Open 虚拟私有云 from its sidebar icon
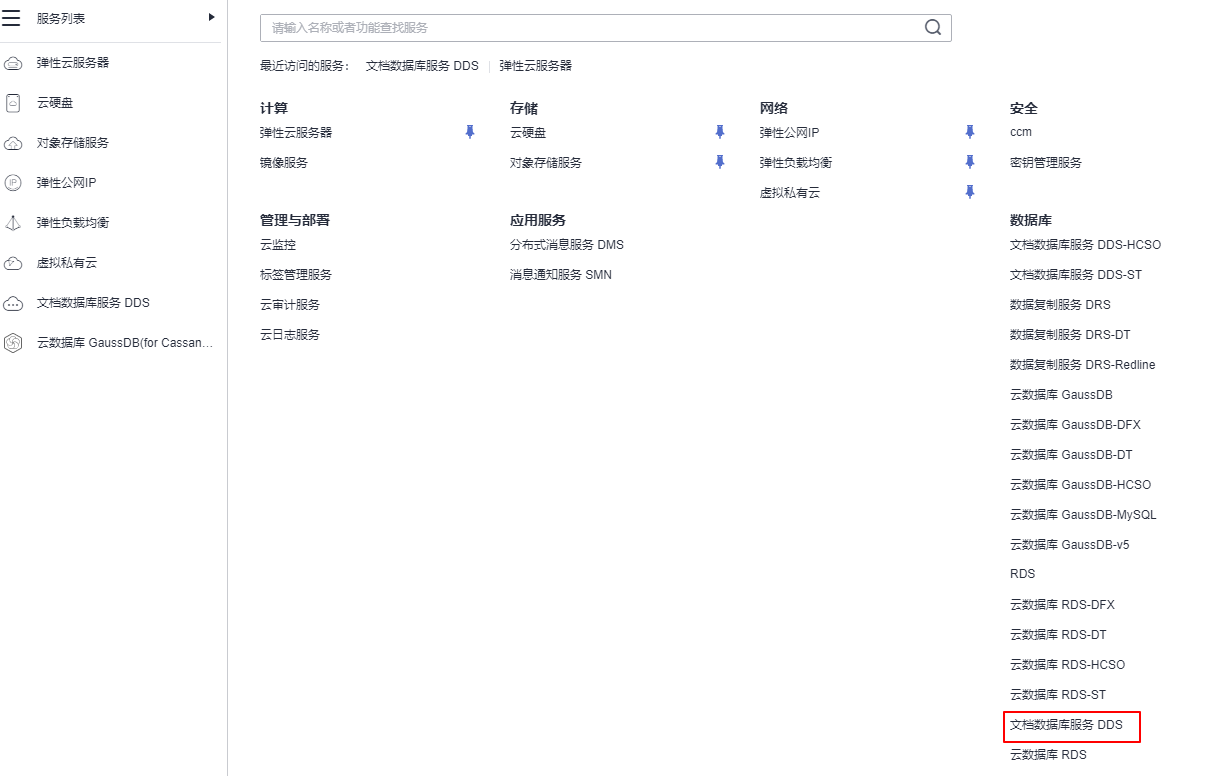 pyautogui.click(x=12, y=262)
